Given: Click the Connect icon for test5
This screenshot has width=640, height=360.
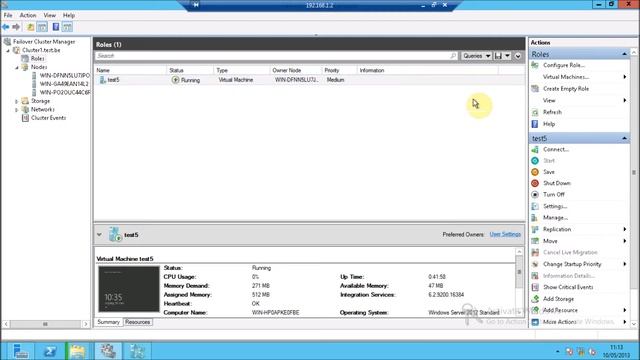Looking at the screenshot, I should [x=535, y=150].
